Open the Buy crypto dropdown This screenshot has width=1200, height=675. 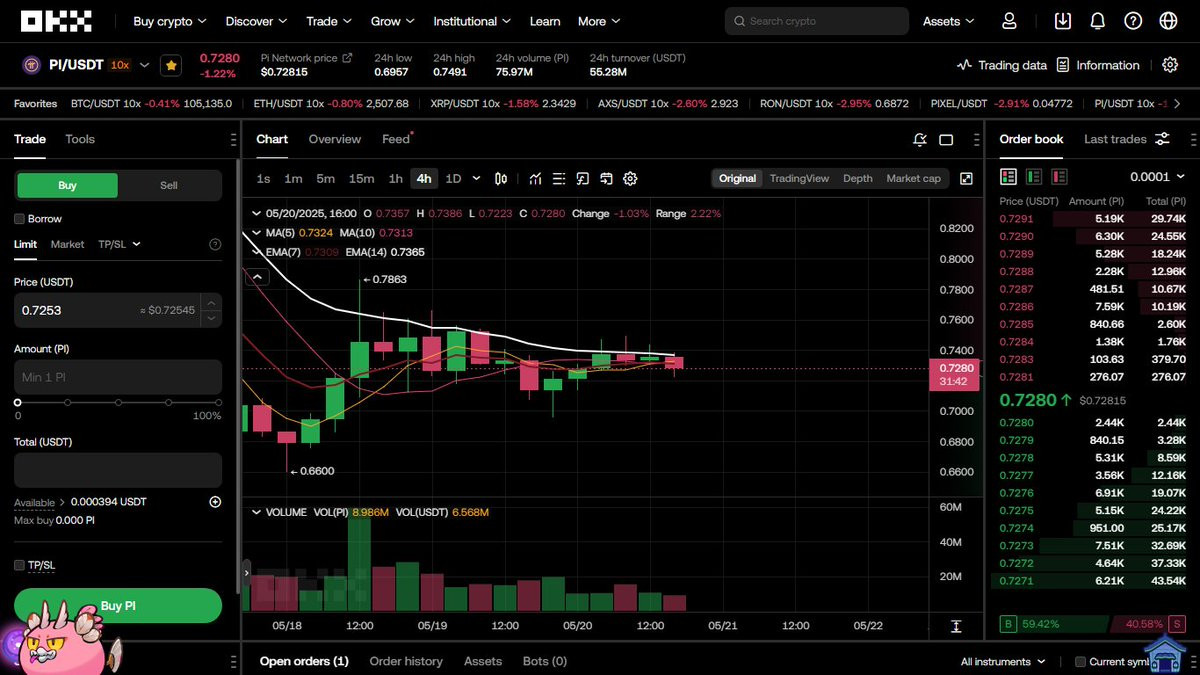pos(170,21)
